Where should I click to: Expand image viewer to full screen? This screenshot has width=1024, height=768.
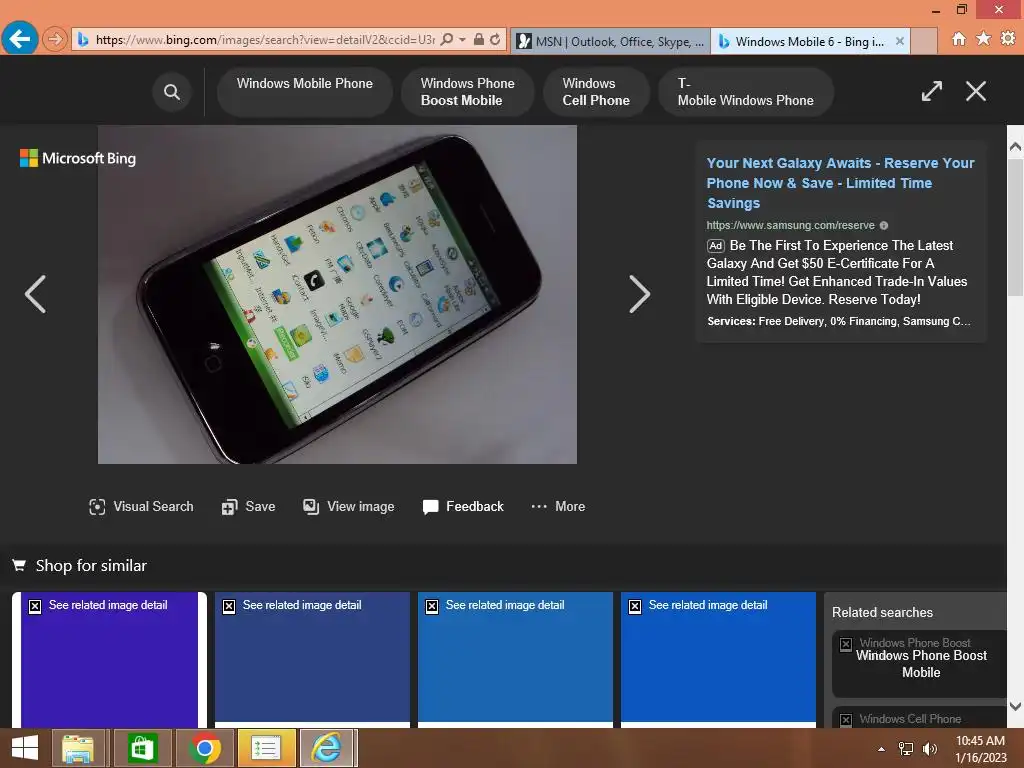(932, 91)
